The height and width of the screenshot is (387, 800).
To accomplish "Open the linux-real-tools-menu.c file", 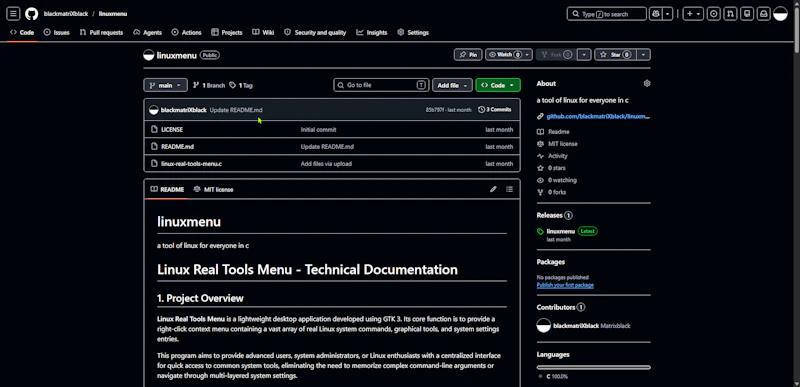I will tap(191, 164).
